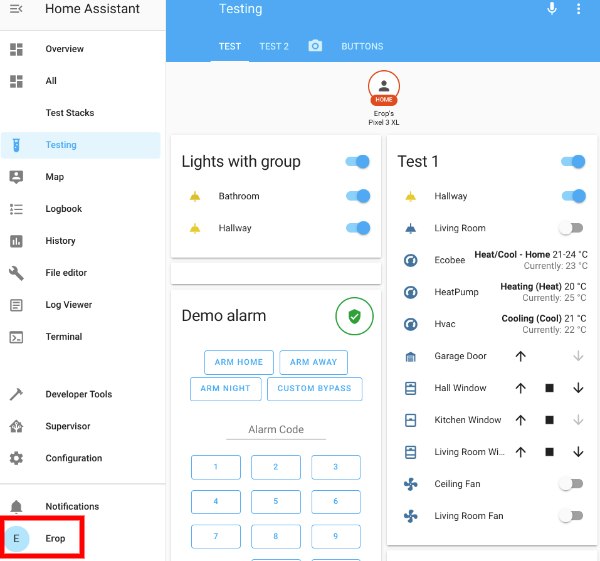
Task: Open the Hall Window cover upward arrow
Action: (x=520, y=388)
